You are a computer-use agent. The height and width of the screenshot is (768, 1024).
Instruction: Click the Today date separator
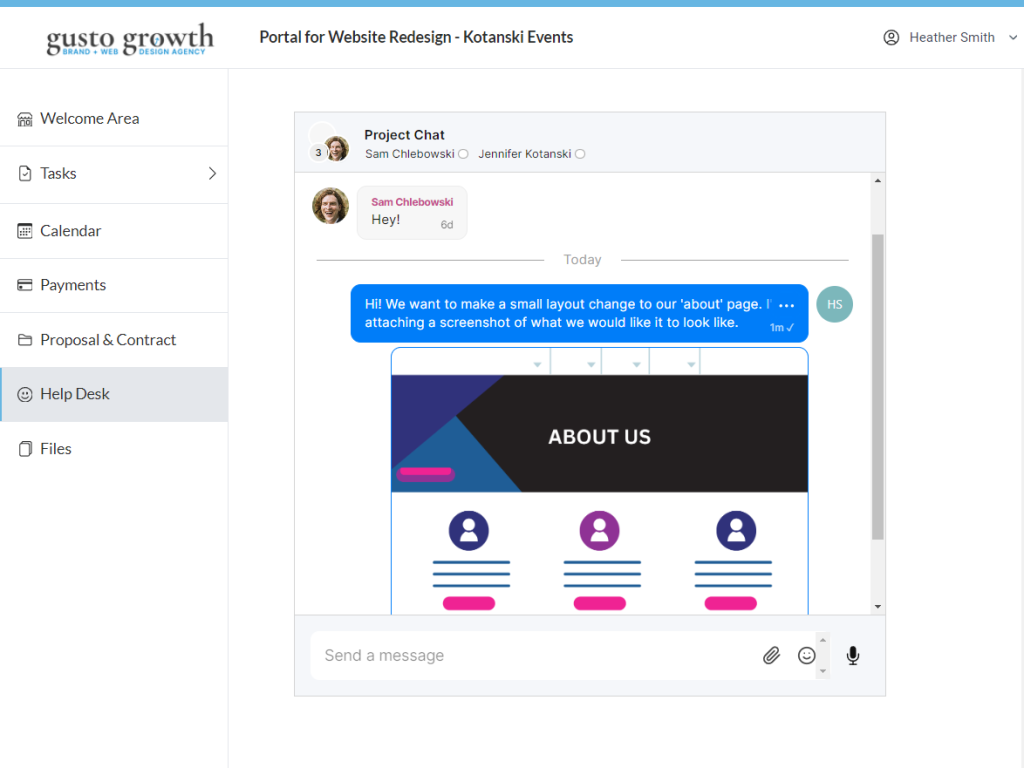(583, 260)
